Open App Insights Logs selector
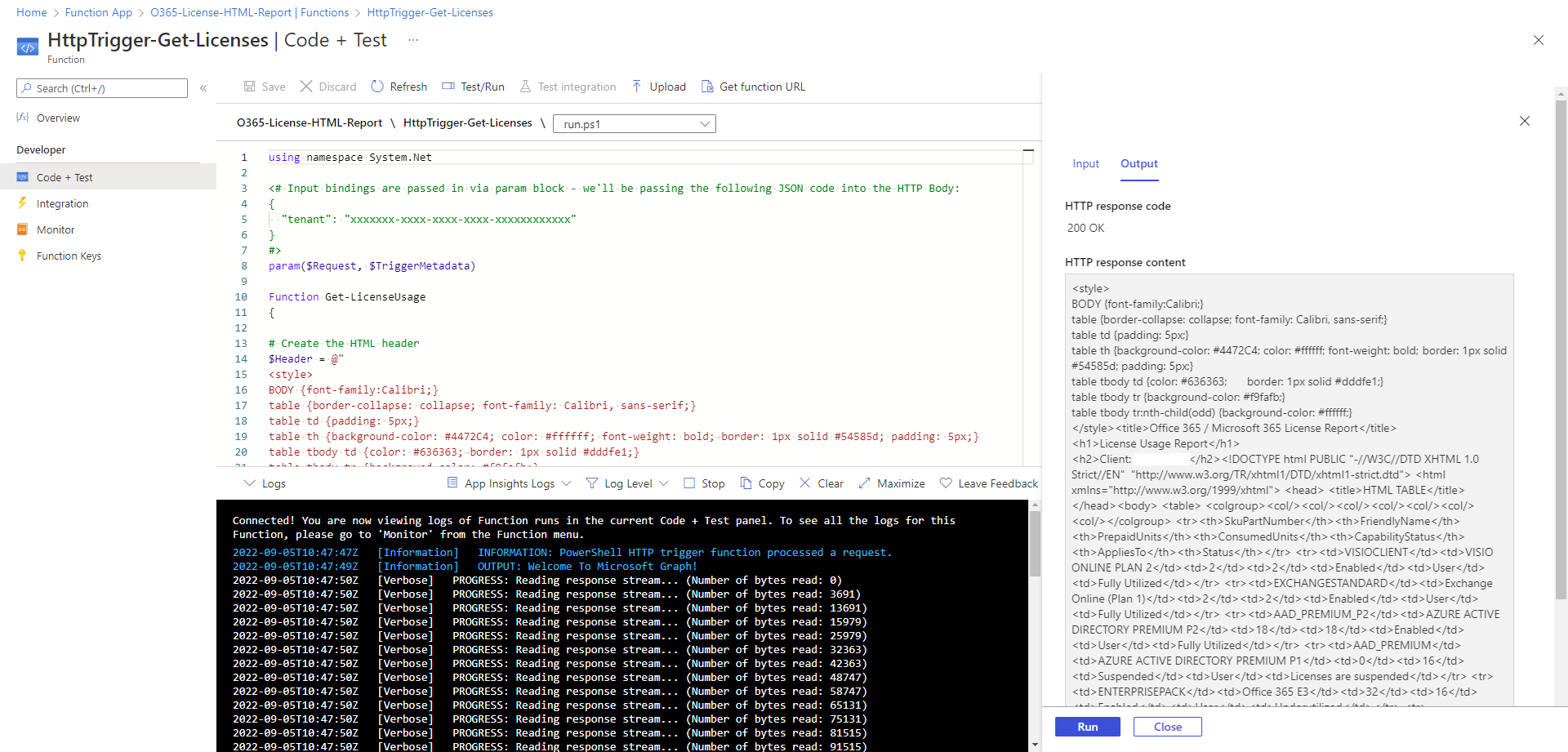This screenshot has width=1568, height=752. (x=509, y=483)
